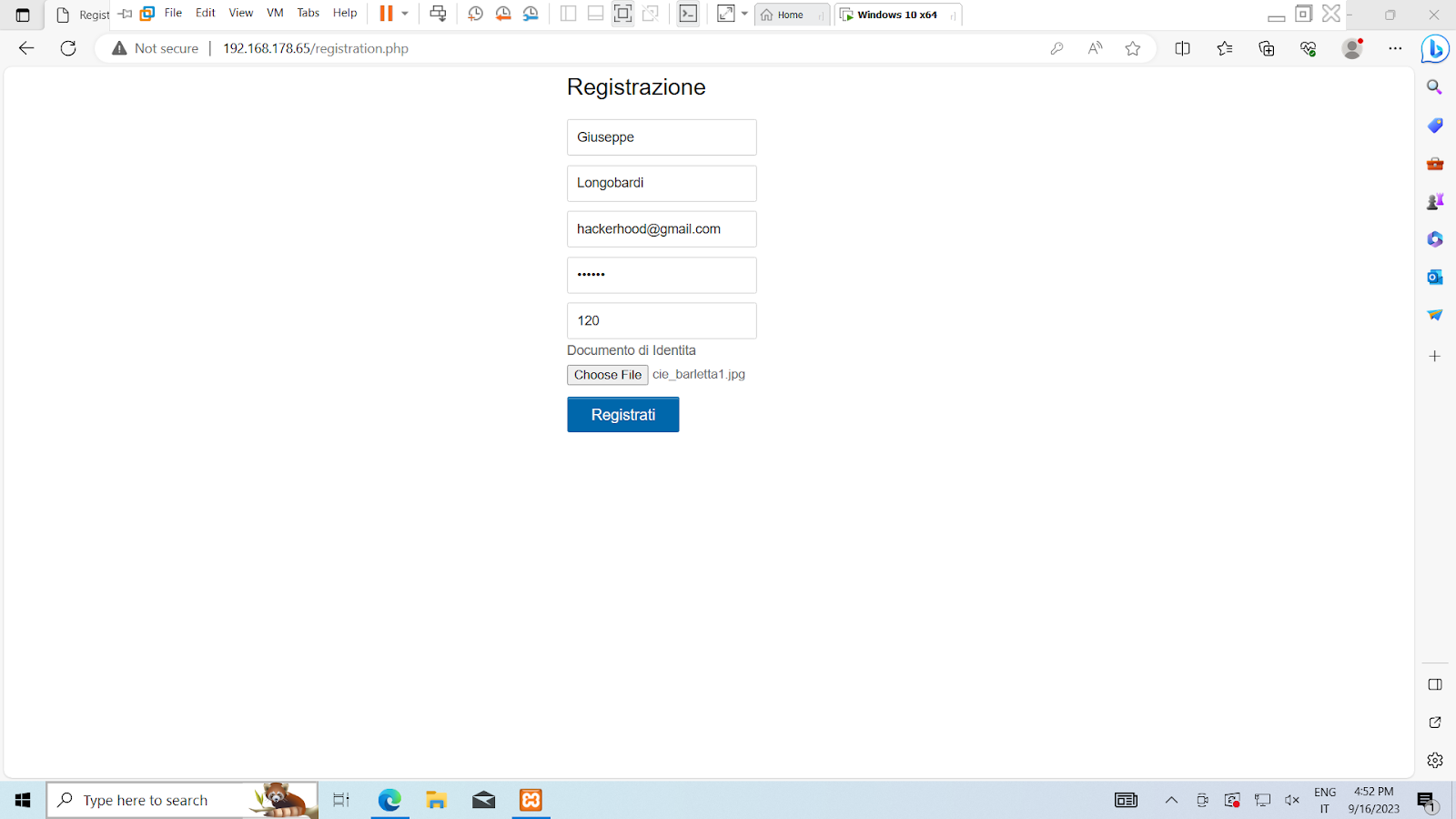Open Edge Settings and more ellipsis
The height and width of the screenshot is (819, 1456).
tap(1395, 48)
